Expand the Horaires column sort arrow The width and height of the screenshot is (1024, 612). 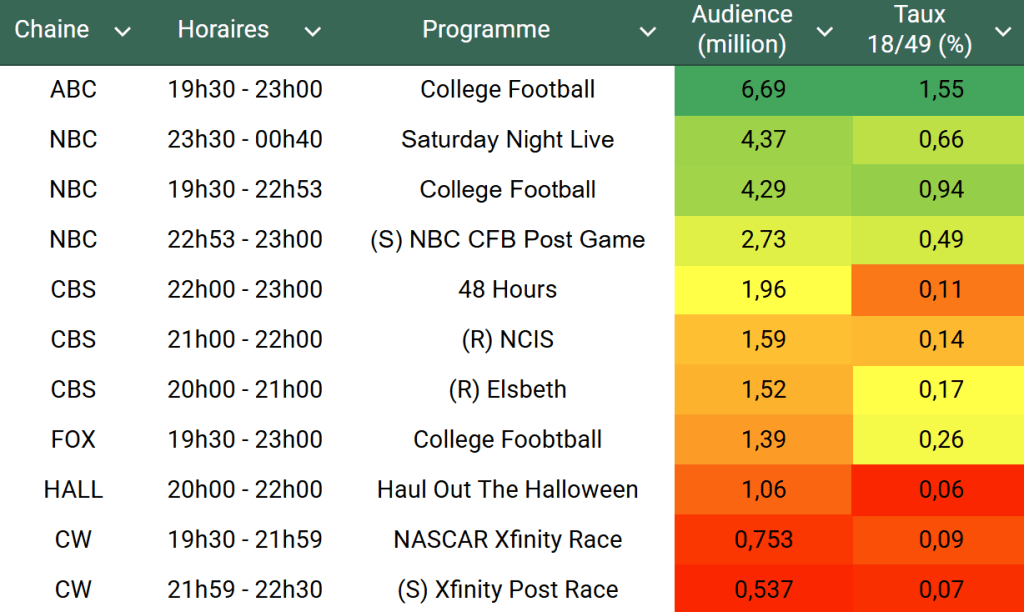click(312, 32)
